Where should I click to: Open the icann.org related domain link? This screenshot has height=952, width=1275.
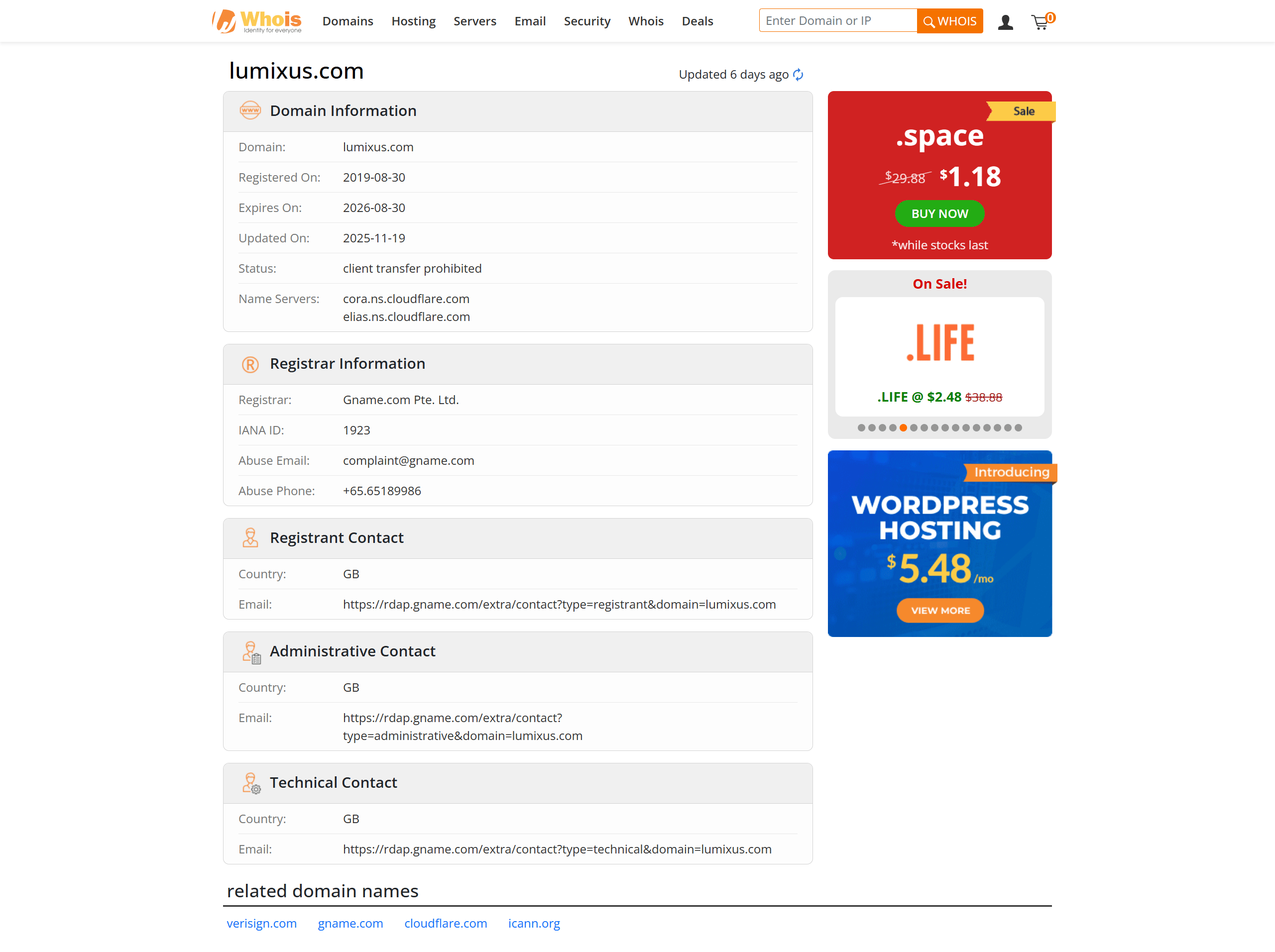(x=534, y=923)
